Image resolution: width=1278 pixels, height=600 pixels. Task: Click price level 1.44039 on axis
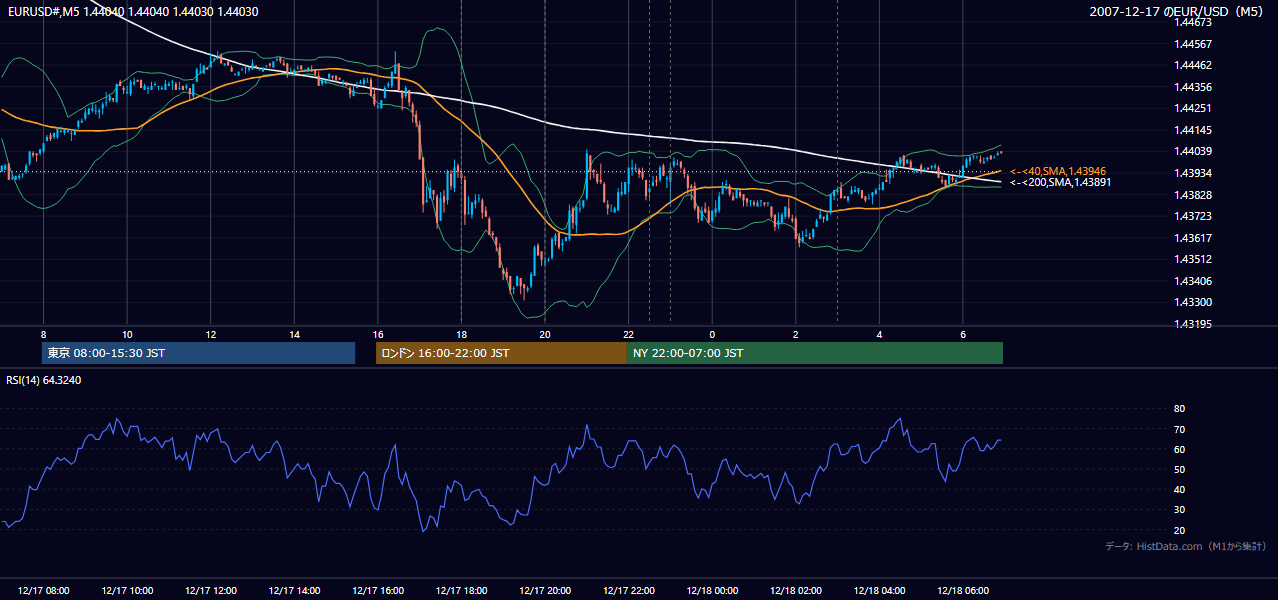[x=1191, y=151]
